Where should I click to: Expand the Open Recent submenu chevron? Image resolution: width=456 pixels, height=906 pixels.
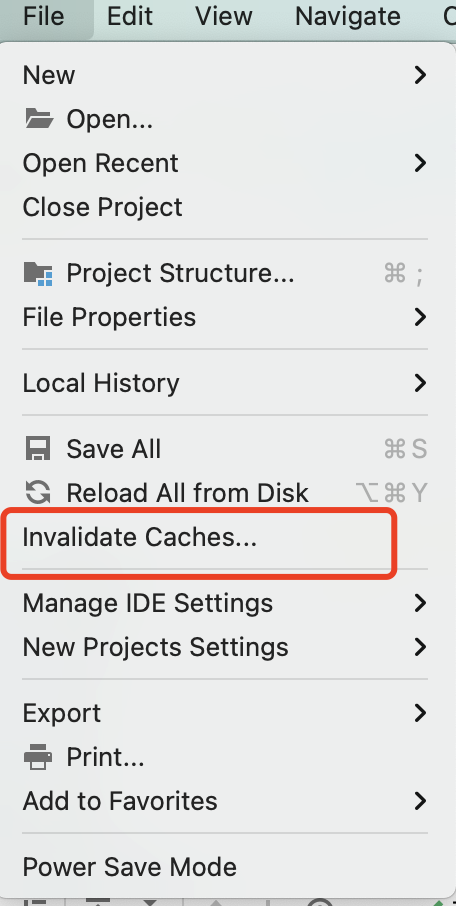420,163
